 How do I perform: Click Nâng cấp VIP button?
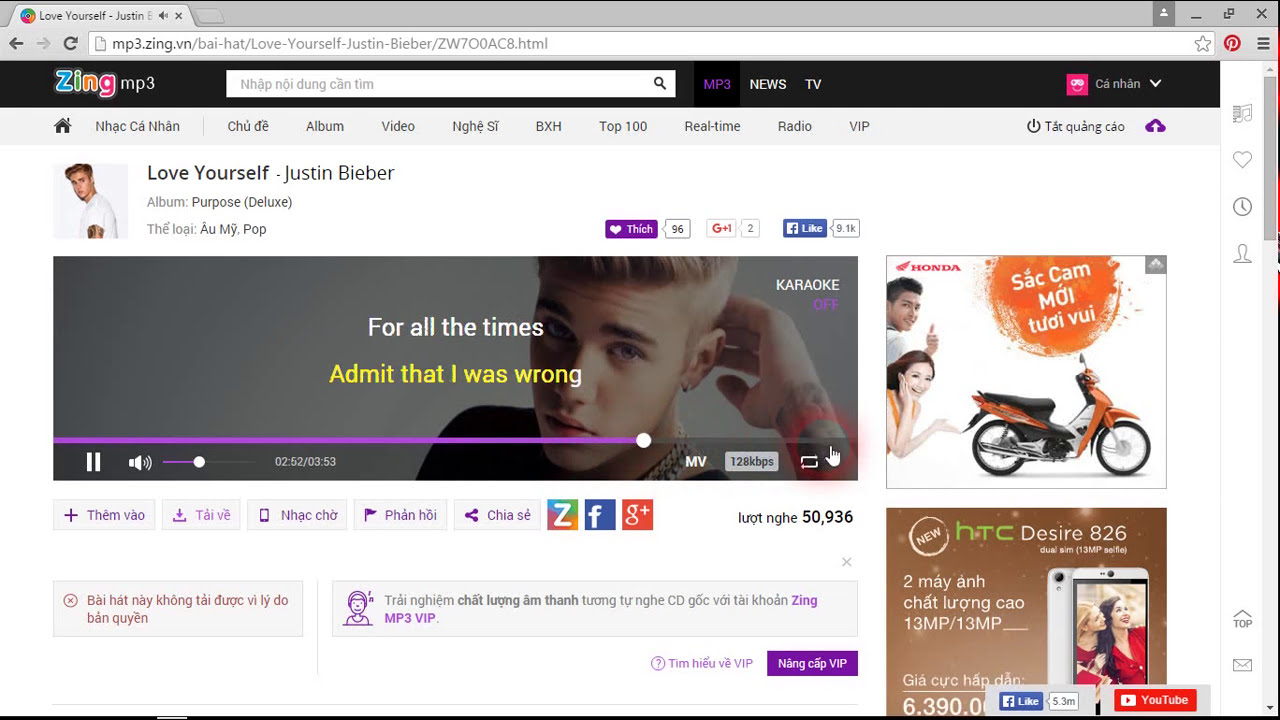click(812, 664)
